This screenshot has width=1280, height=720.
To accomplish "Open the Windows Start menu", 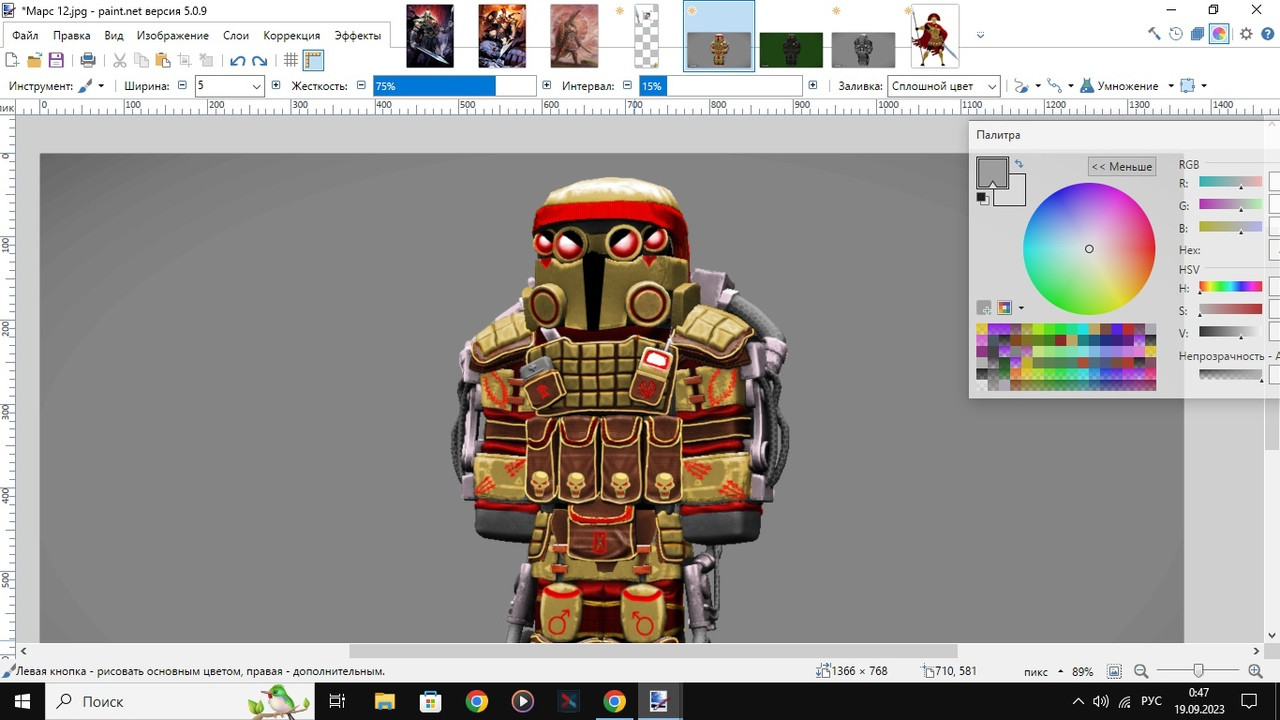I will tap(22, 702).
